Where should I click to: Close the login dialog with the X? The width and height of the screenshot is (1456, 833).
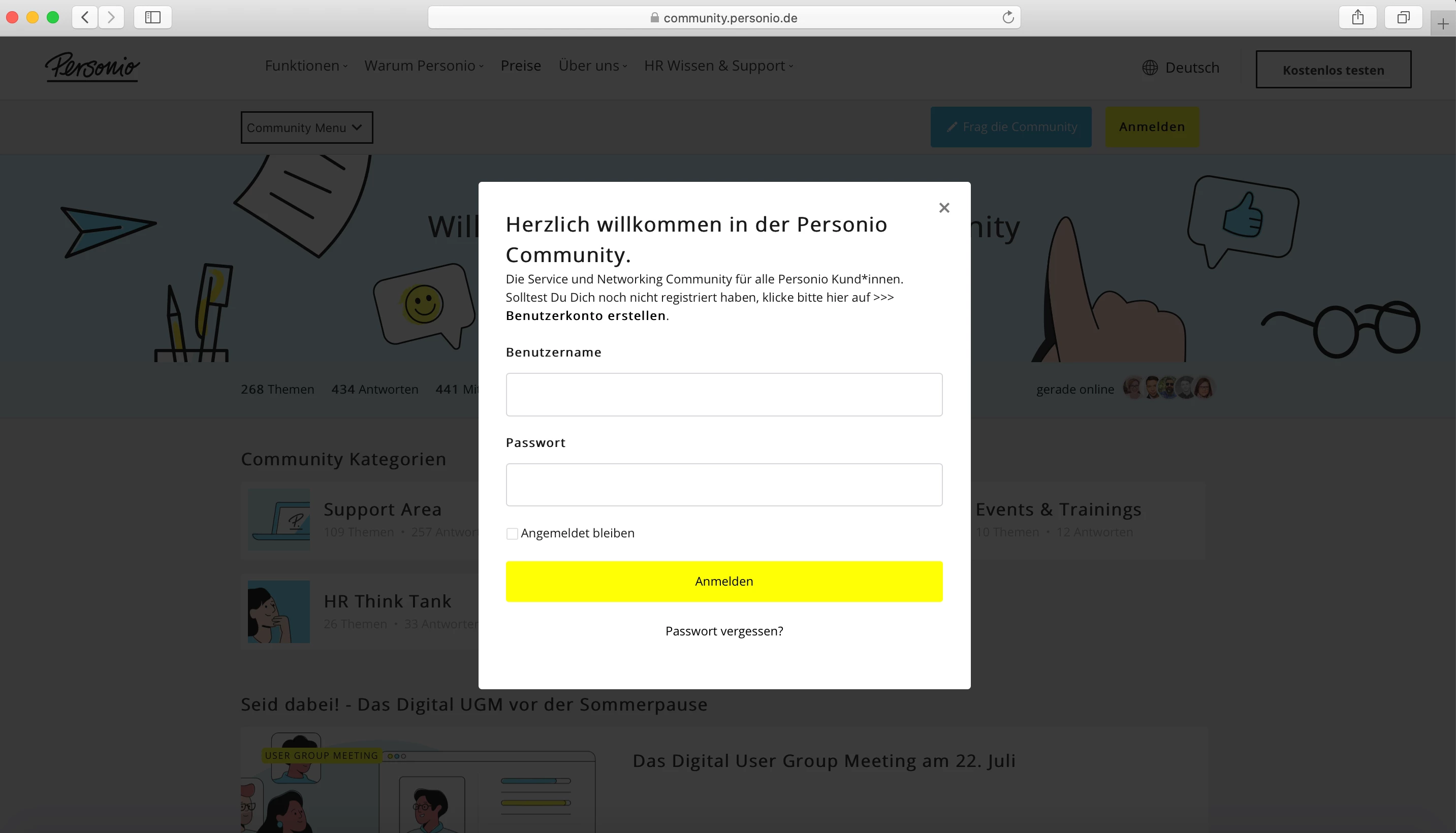point(944,208)
